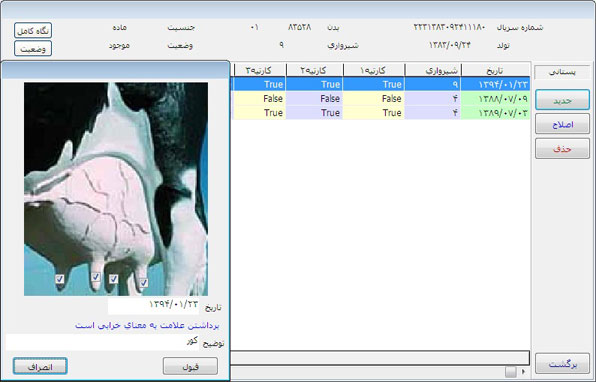Click the برگشت button
Image resolution: width=596 pixels, height=382 pixels.
[x=563, y=364]
